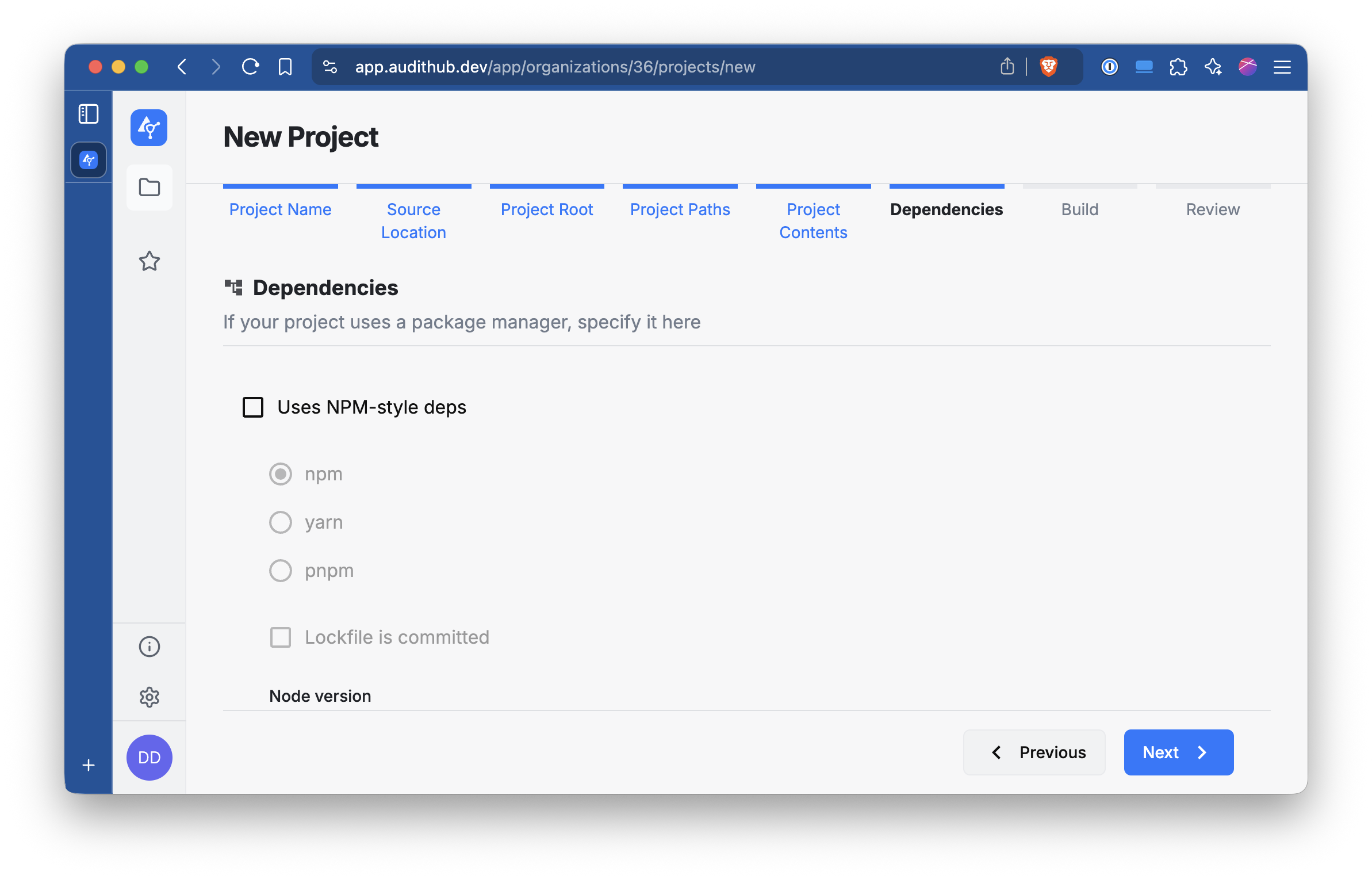Click the share icon in the toolbar
Image resolution: width=1372 pixels, height=879 pixels.
click(x=1007, y=66)
